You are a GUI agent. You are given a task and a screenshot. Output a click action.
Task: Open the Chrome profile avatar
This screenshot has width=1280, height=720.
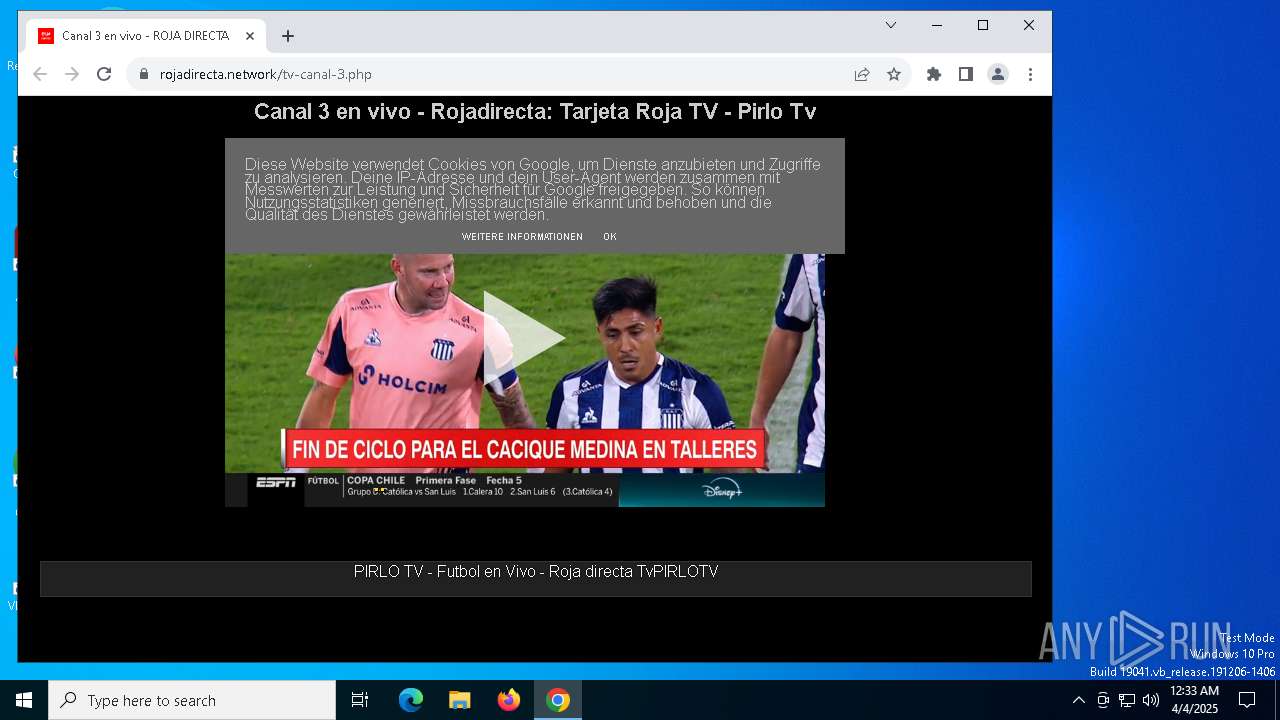point(998,74)
